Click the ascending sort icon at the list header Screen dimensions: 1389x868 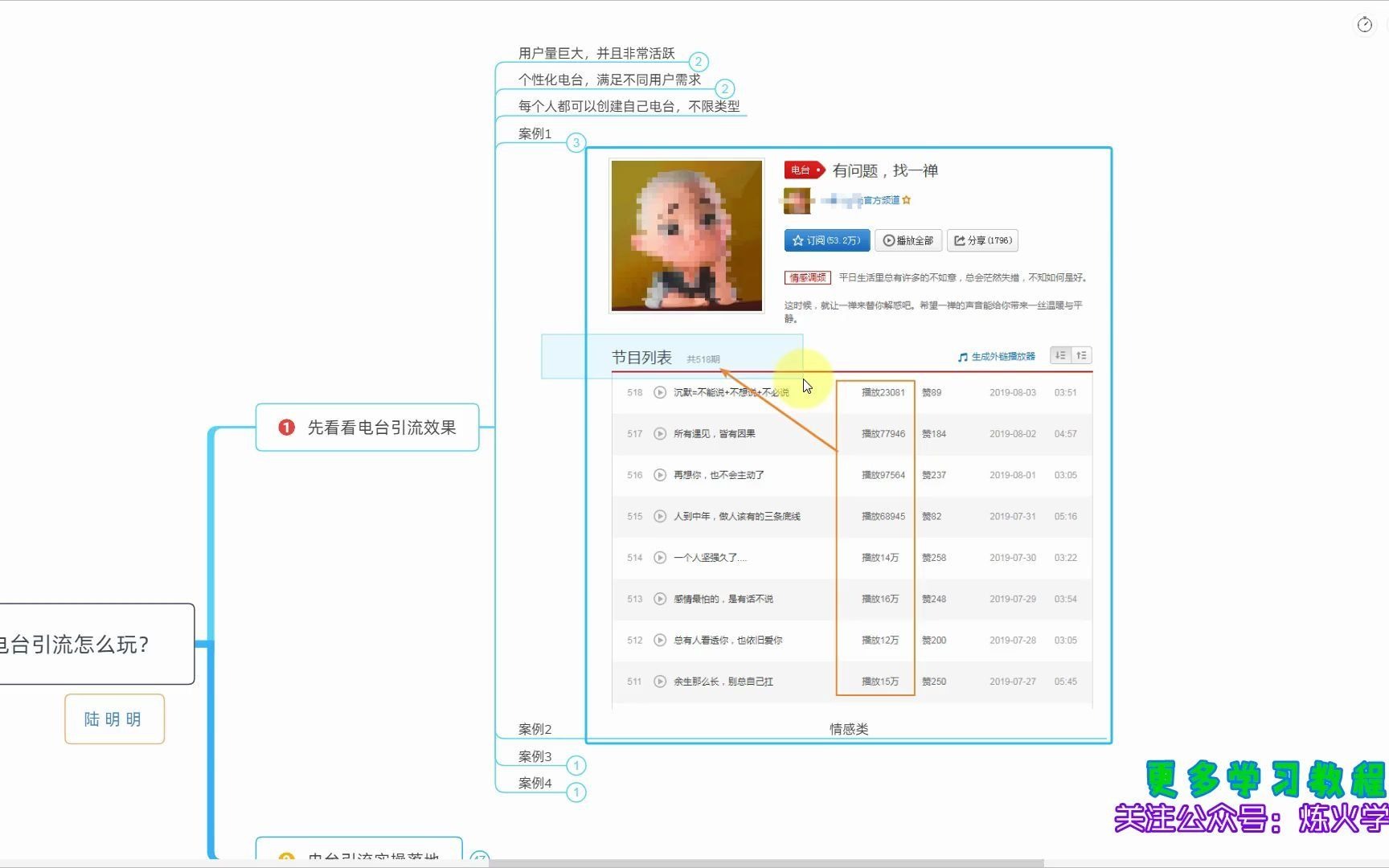click(1081, 355)
